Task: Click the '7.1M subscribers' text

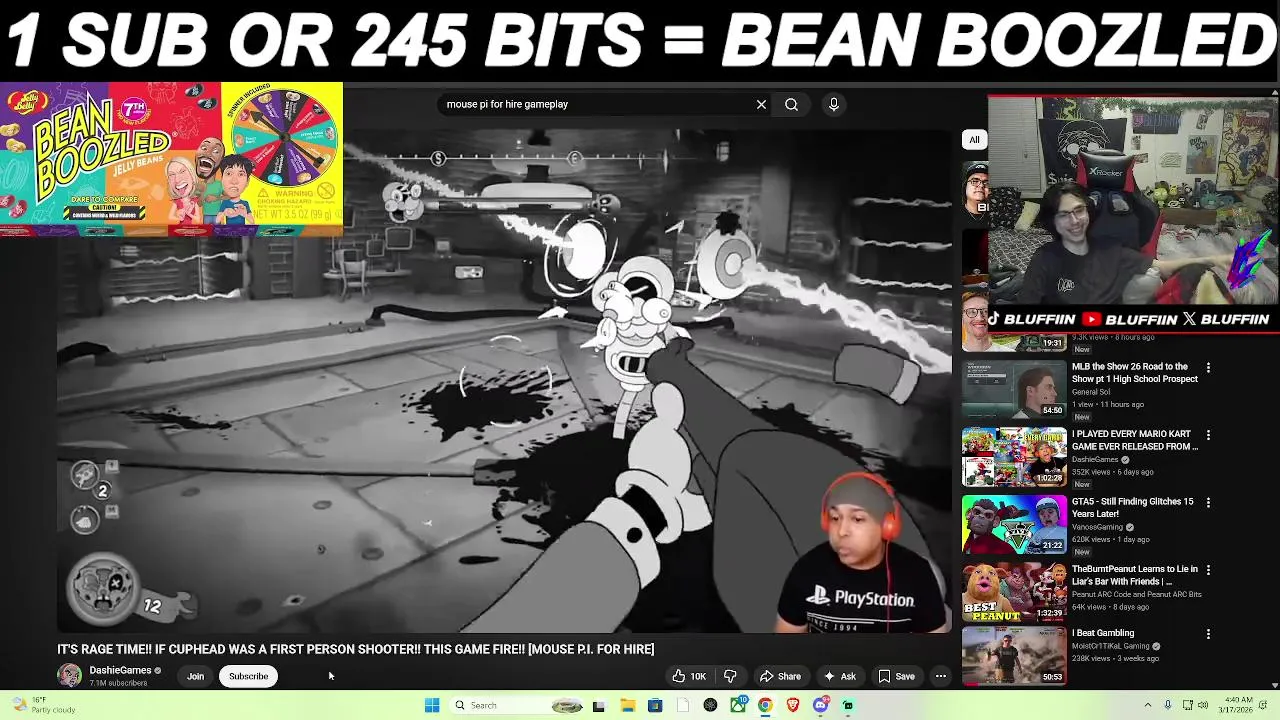Action: [118, 683]
